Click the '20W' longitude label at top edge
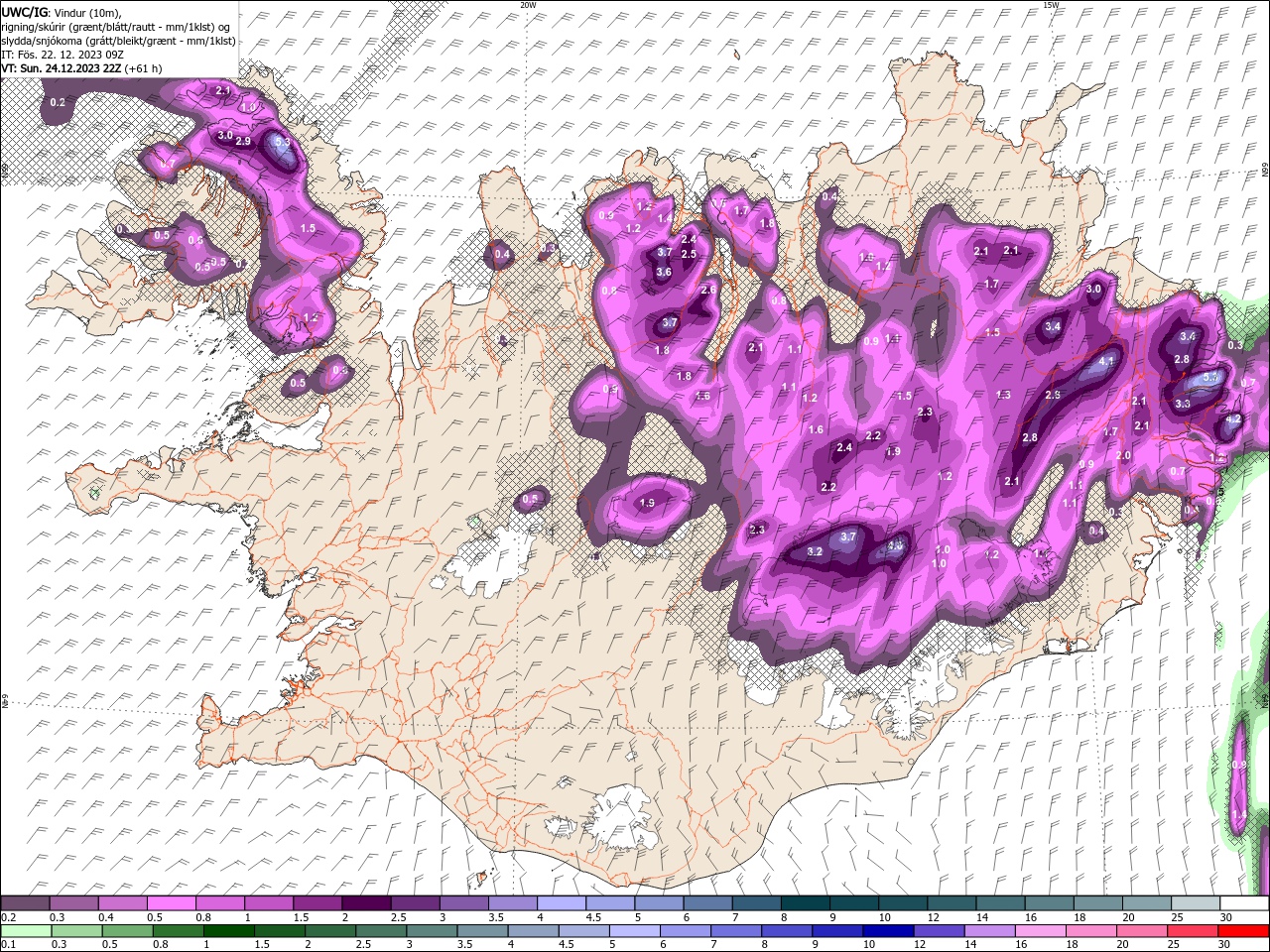The height and width of the screenshot is (952, 1270). [528, 5]
